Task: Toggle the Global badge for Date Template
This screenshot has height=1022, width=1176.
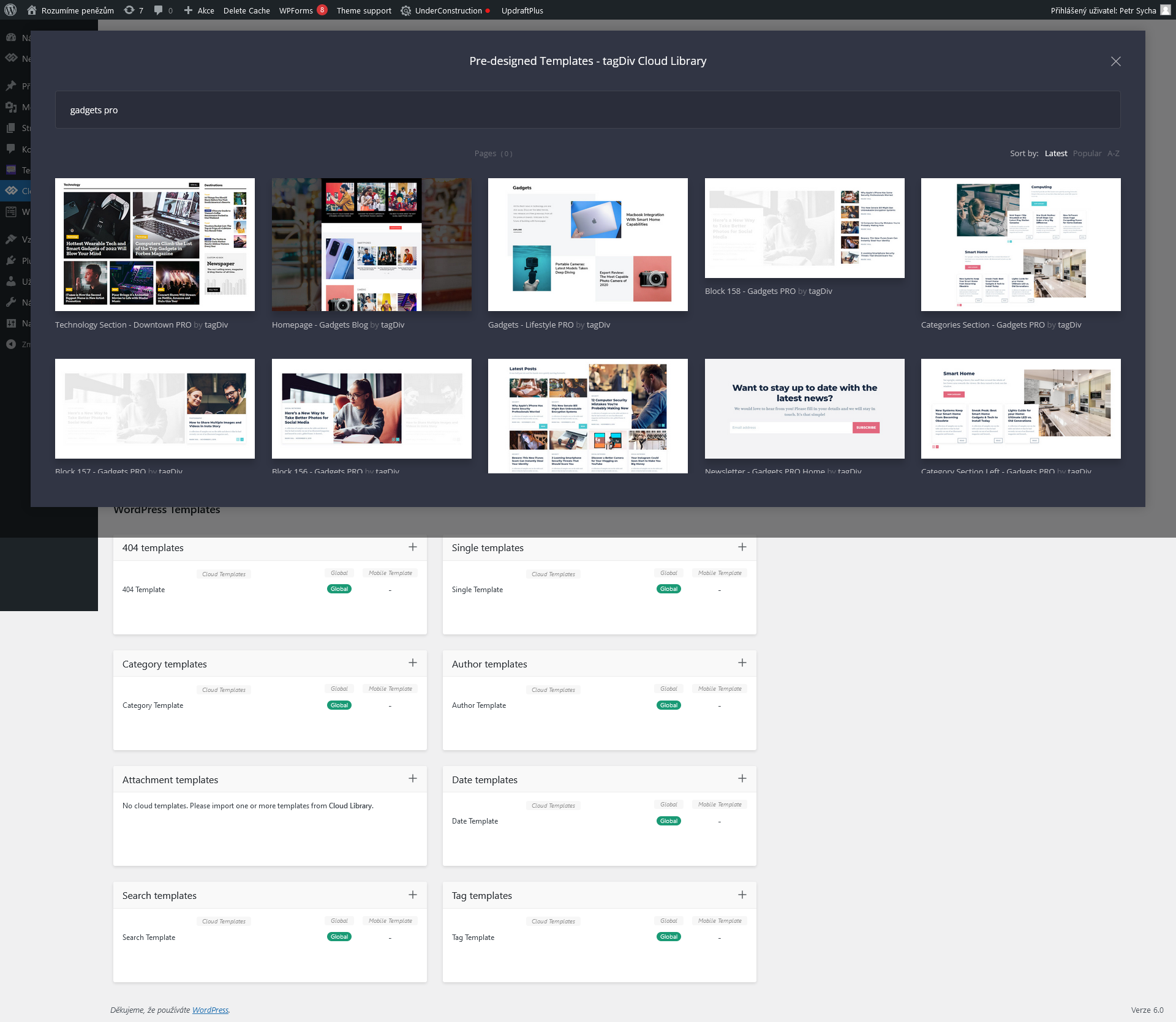Action: [x=669, y=821]
